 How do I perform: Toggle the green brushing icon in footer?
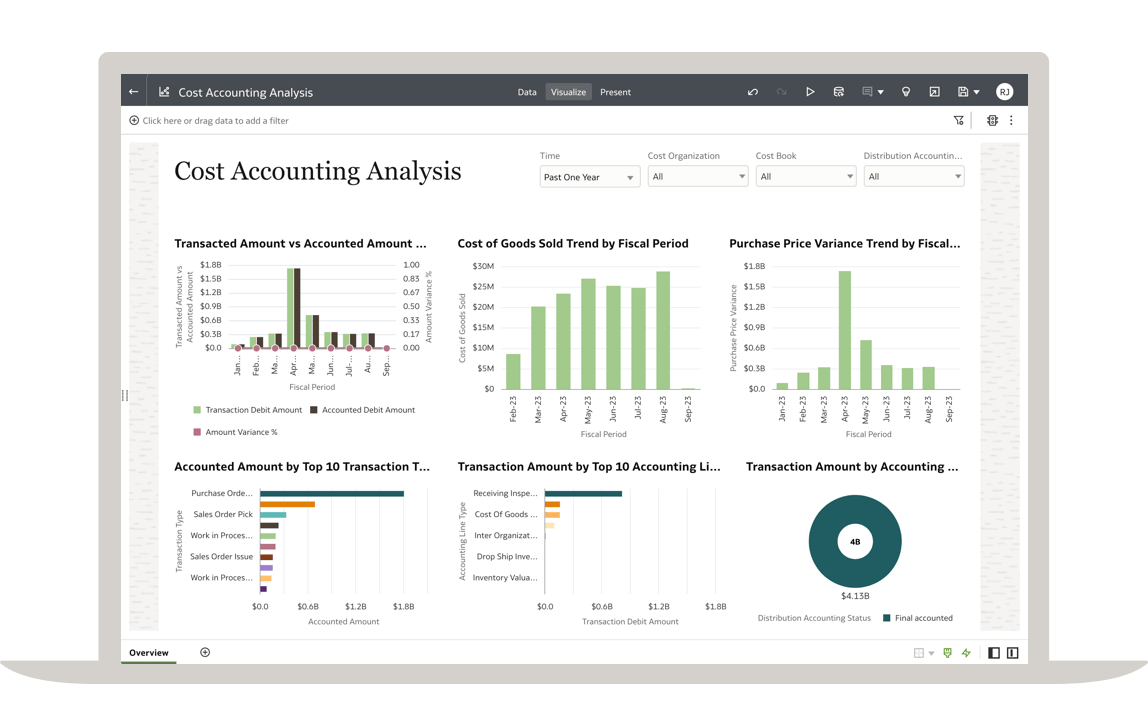[x=947, y=653]
